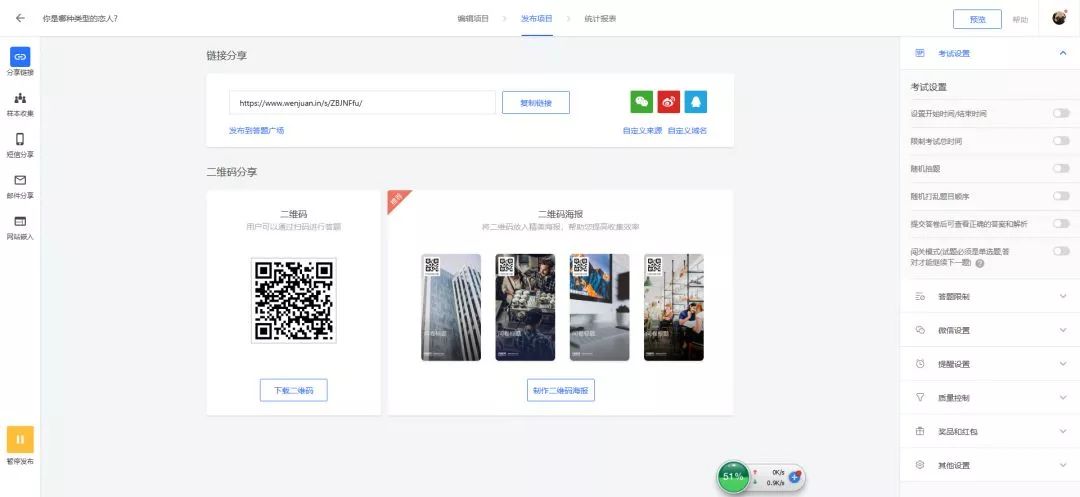
Task: Select the wall screen poster thumbnail
Action: coord(599,307)
